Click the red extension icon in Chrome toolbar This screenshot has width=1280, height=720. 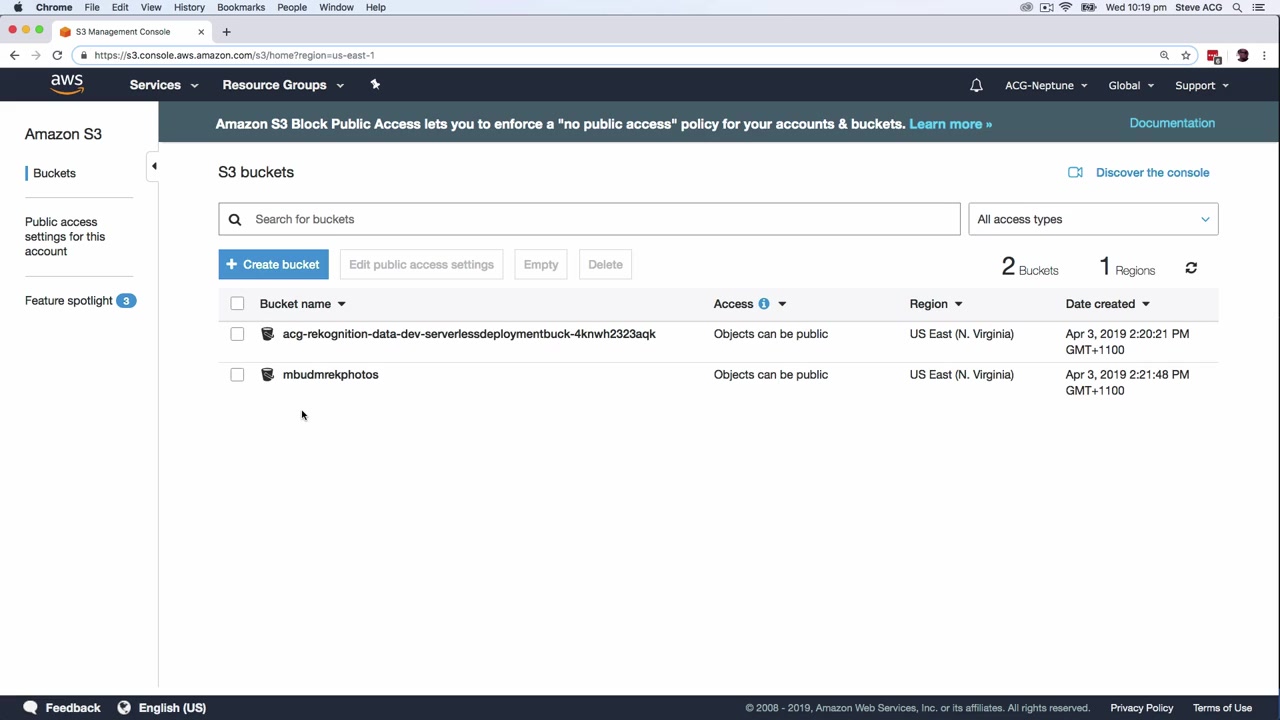pos(1214,56)
